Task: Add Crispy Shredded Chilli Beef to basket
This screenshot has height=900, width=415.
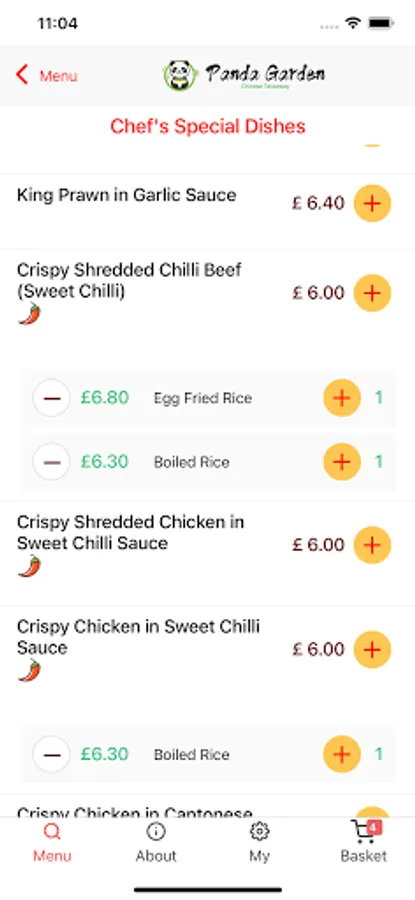Action: point(372,293)
